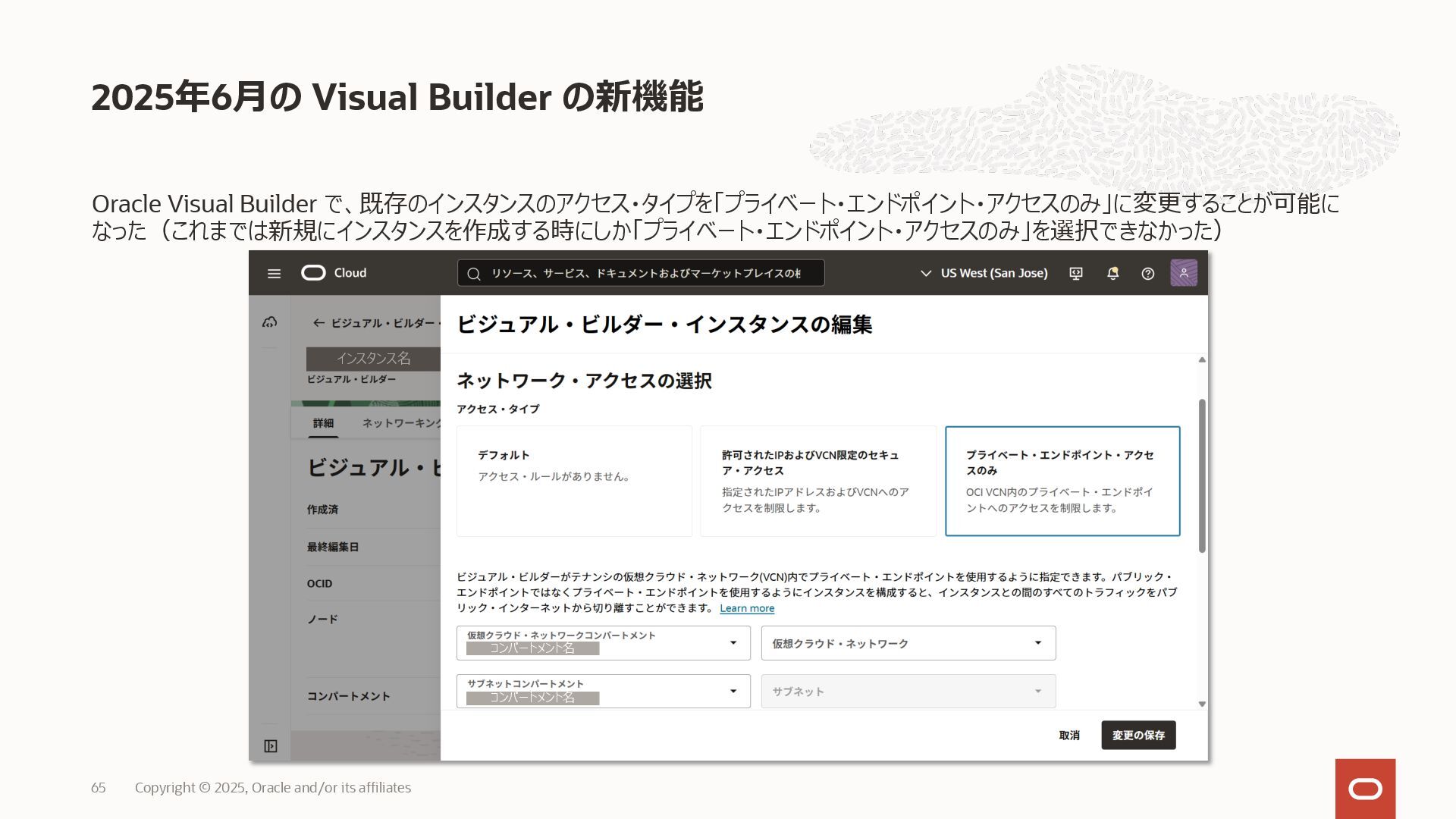Click the search magnifier icon
This screenshot has height=819, width=1456.
474,274
